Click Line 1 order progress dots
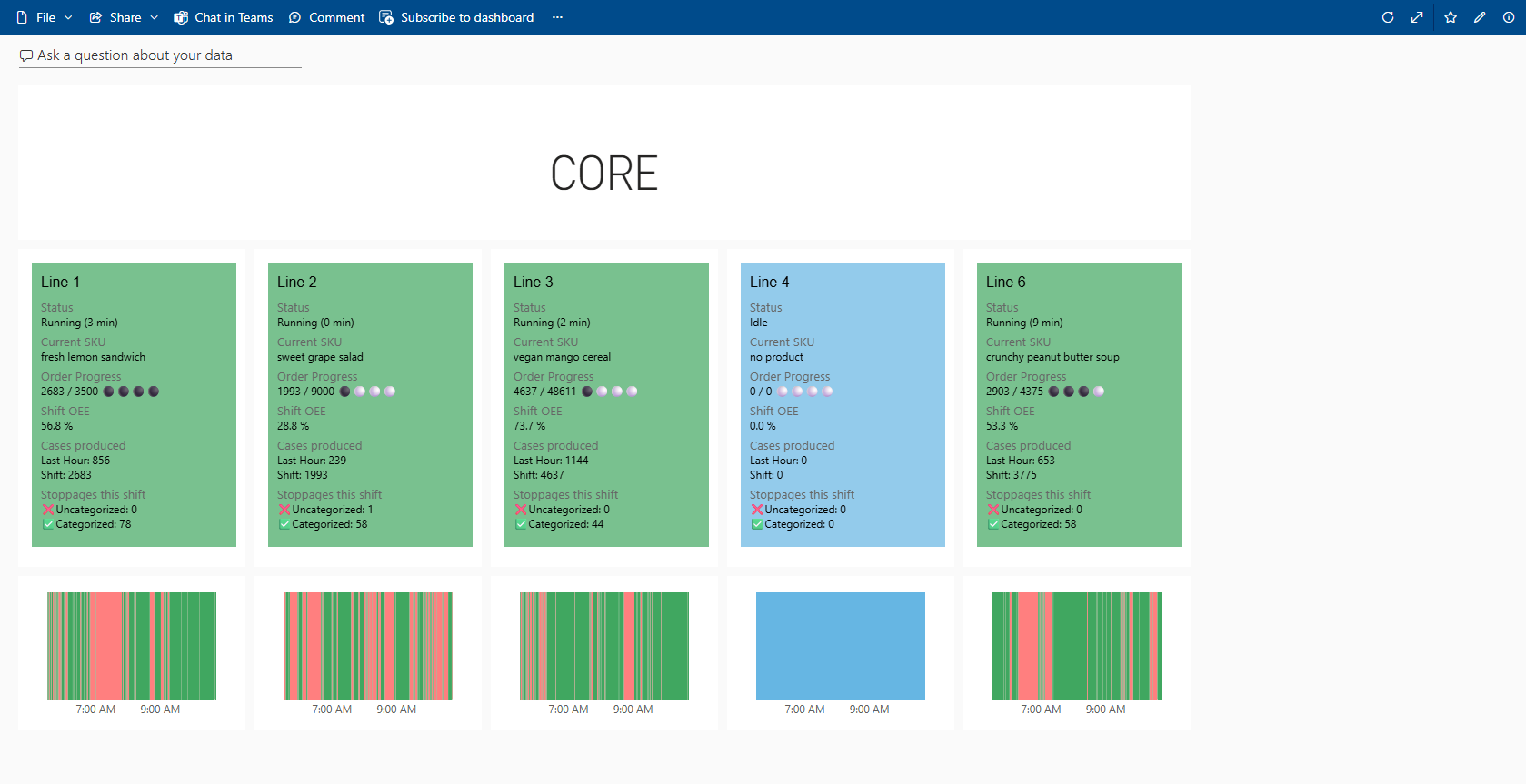Viewport: 1526px width, 784px height. (x=132, y=392)
